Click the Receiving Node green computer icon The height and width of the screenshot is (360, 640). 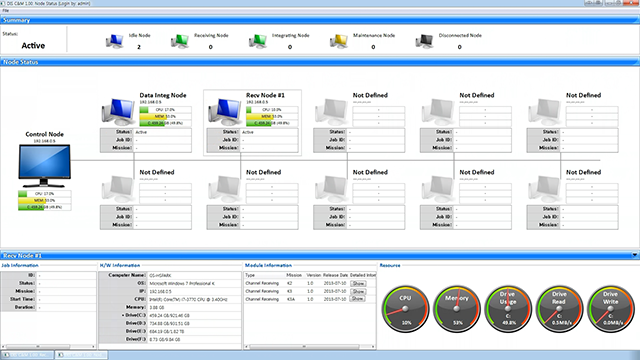(180, 41)
